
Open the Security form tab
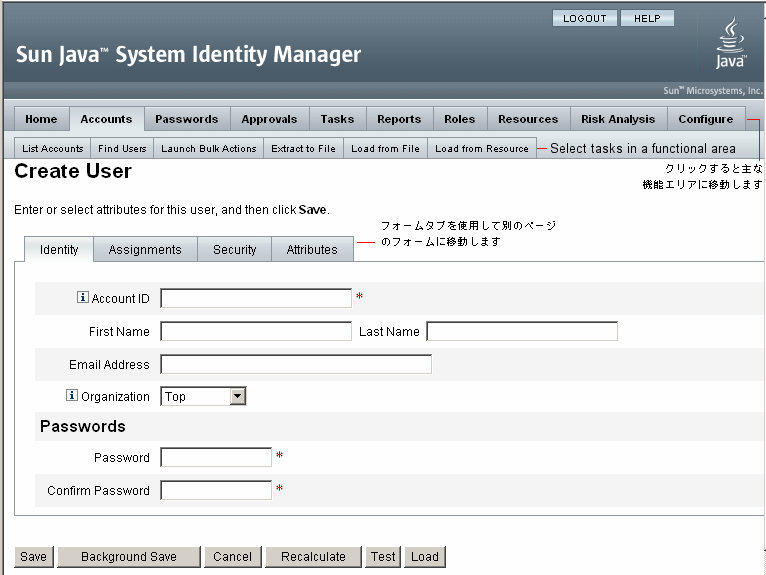[x=234, y=249]
